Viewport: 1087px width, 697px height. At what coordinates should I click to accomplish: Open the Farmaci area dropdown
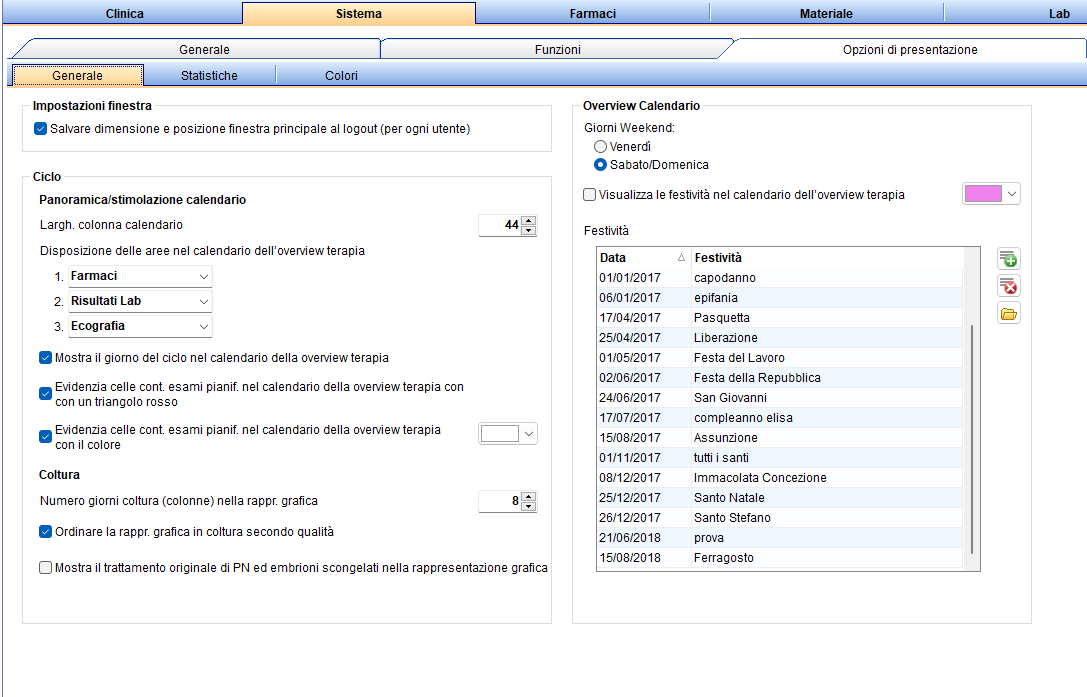140,276
